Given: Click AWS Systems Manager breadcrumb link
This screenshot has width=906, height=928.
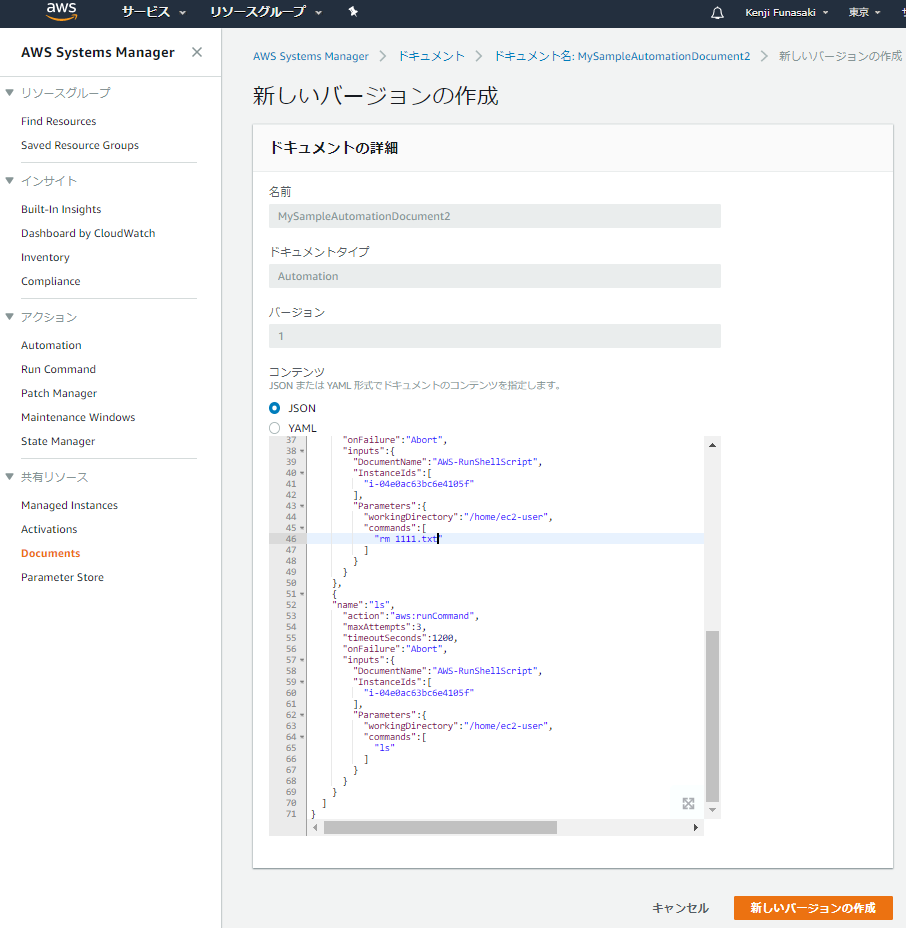Looking at the screenshot, I should tap(311, 56).
